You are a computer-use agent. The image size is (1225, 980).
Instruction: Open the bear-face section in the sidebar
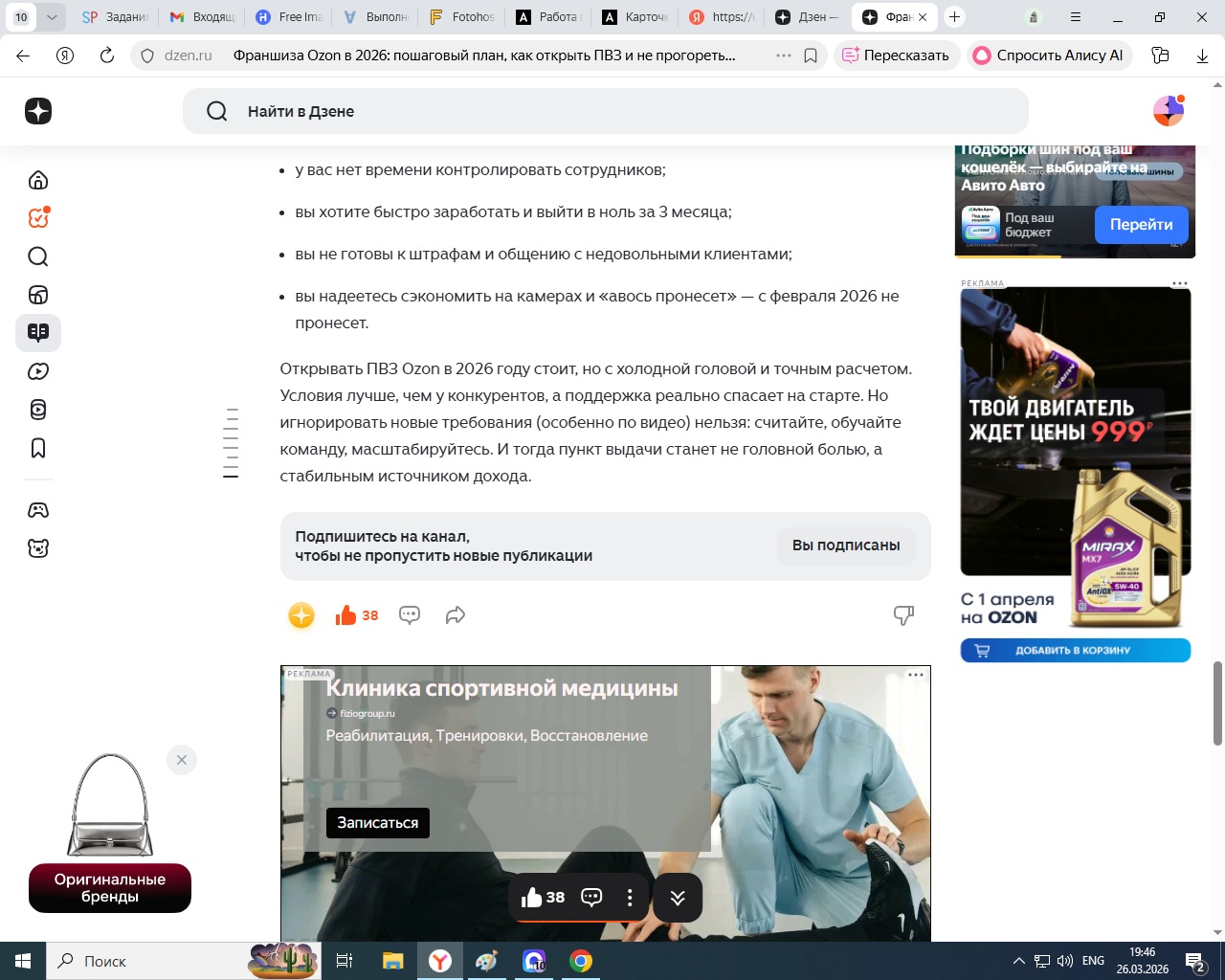pos(38,548)
